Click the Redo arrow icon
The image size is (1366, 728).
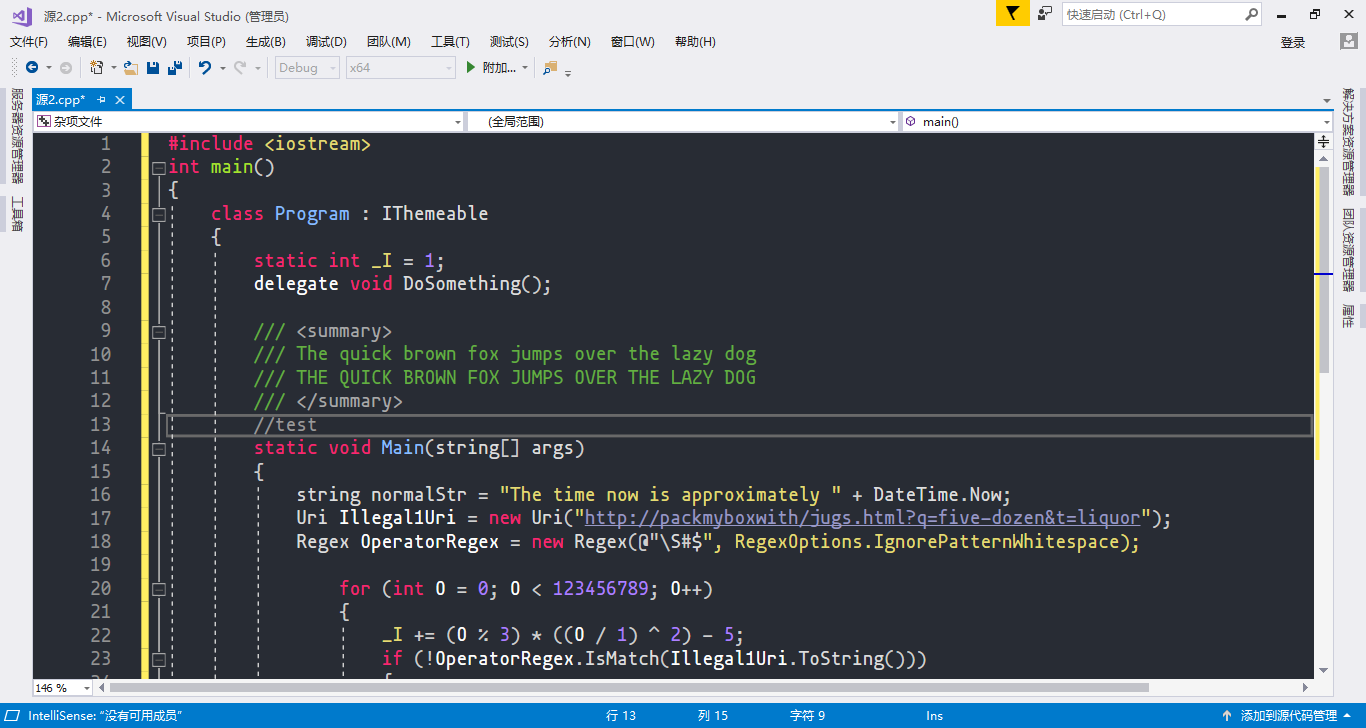pos(240,68)
